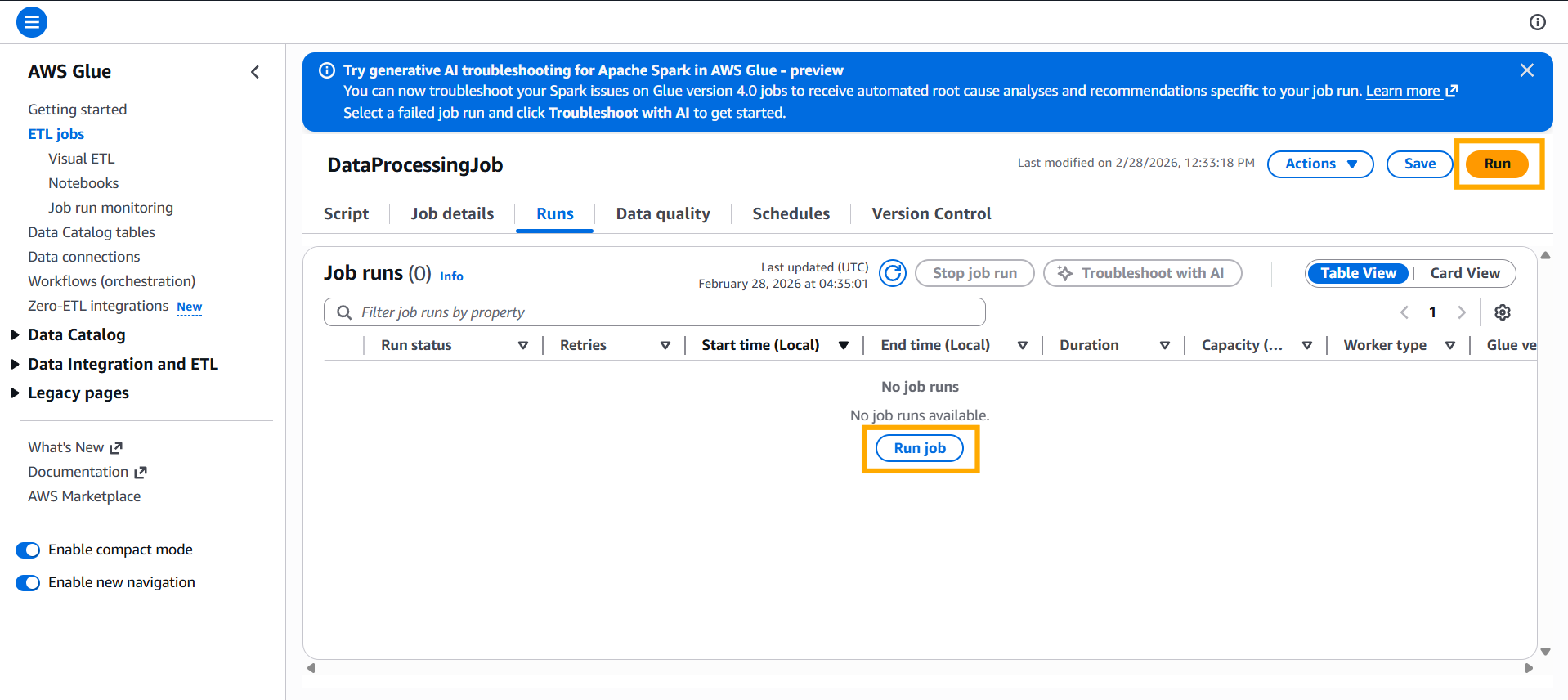Viewport: 1568px width, 700px height.
Task: Open Notebooks in sidebar
Action: click(83, 183)
